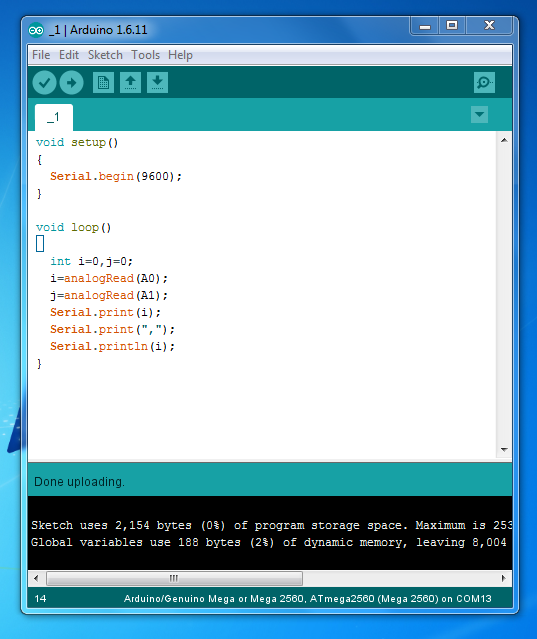
Task: Open the Sketch menu
Action: click(x=105, y=55)
